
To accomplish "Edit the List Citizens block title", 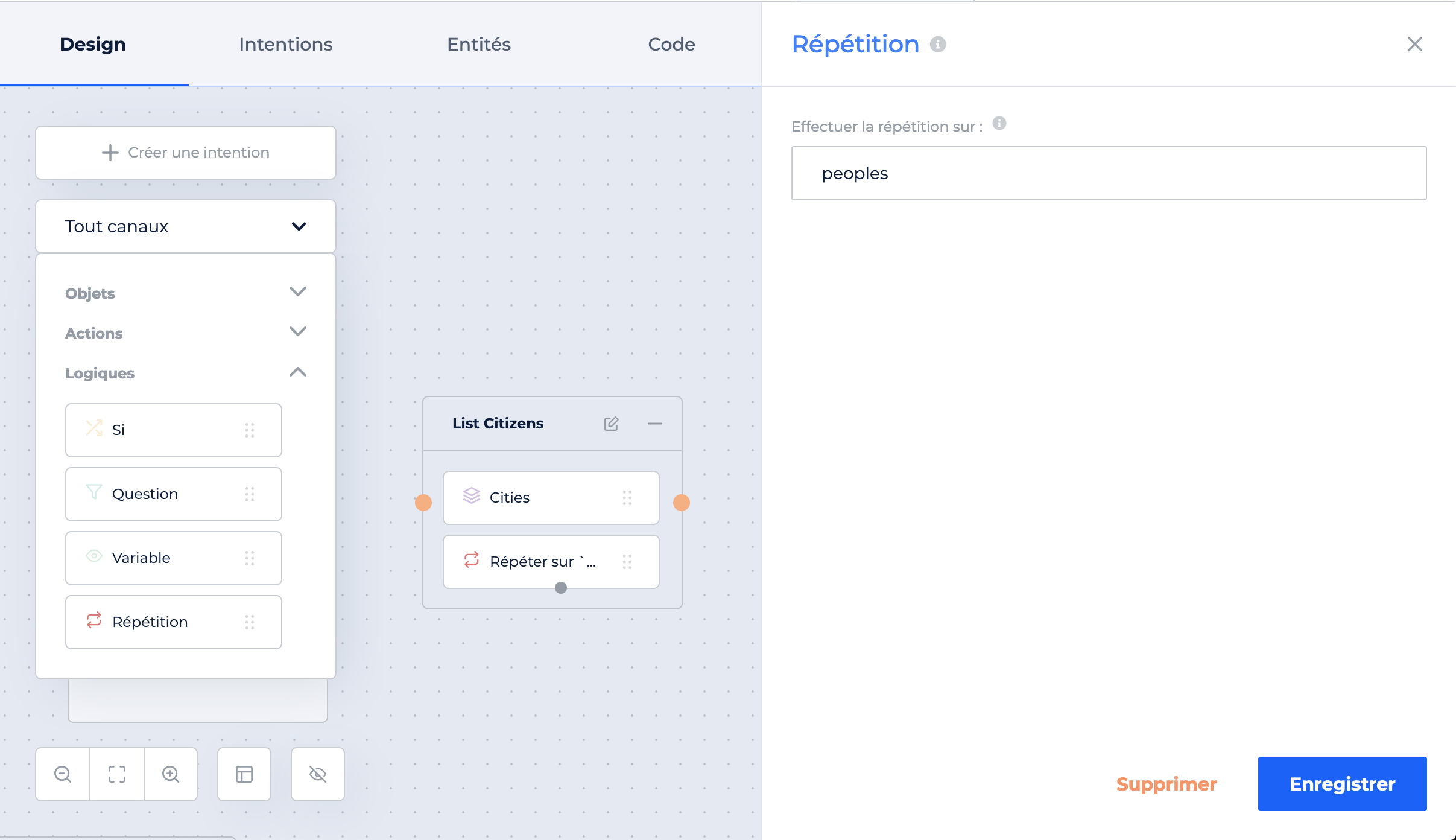I will click(x=611, y=424).
